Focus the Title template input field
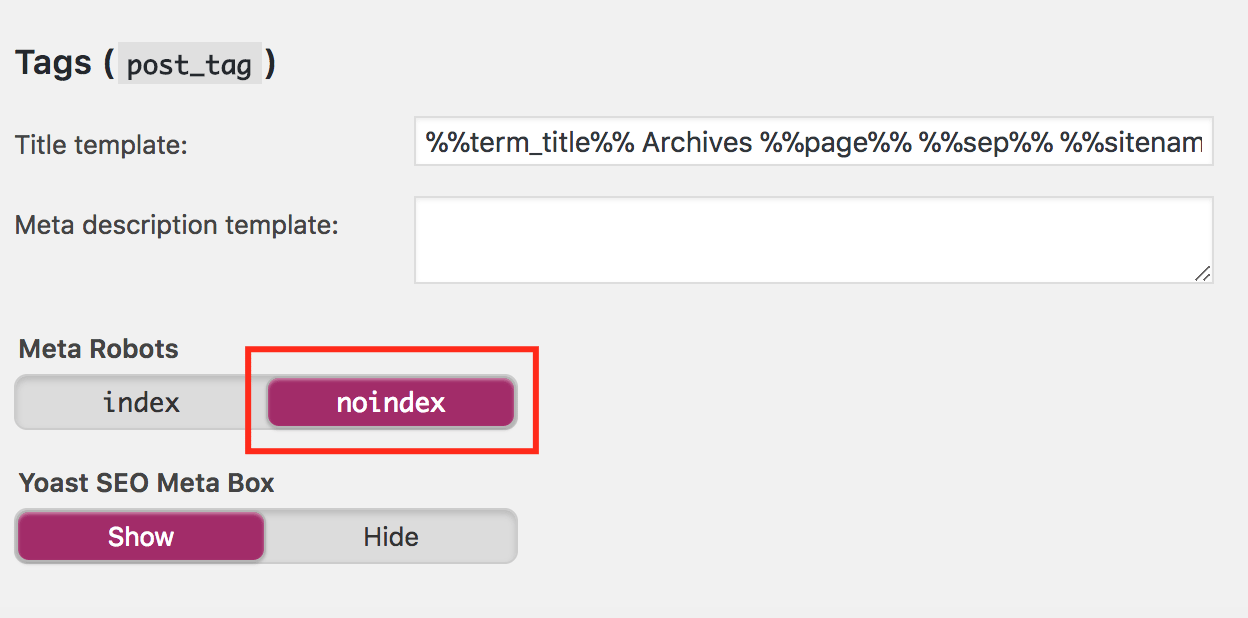Viewport: 1248px width, 618px height. point(813,142)
